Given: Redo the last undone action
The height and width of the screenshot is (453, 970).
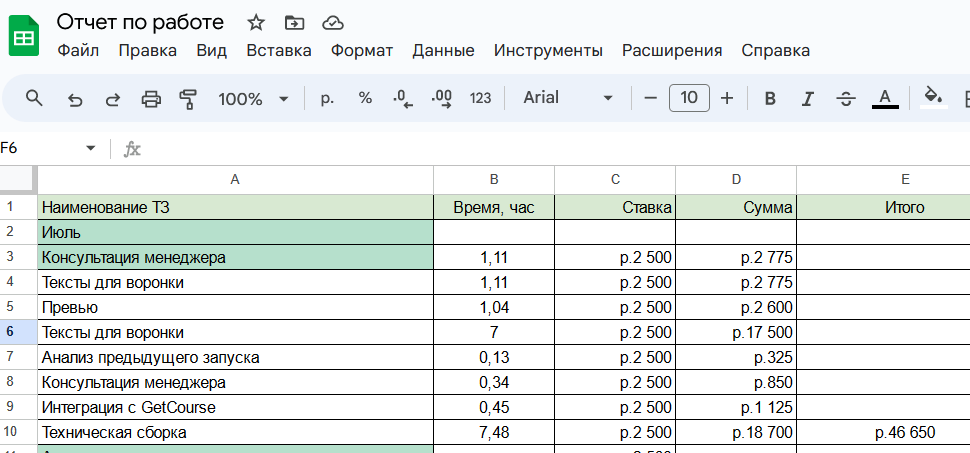Looking at the screenshot, I should [112, 98].
